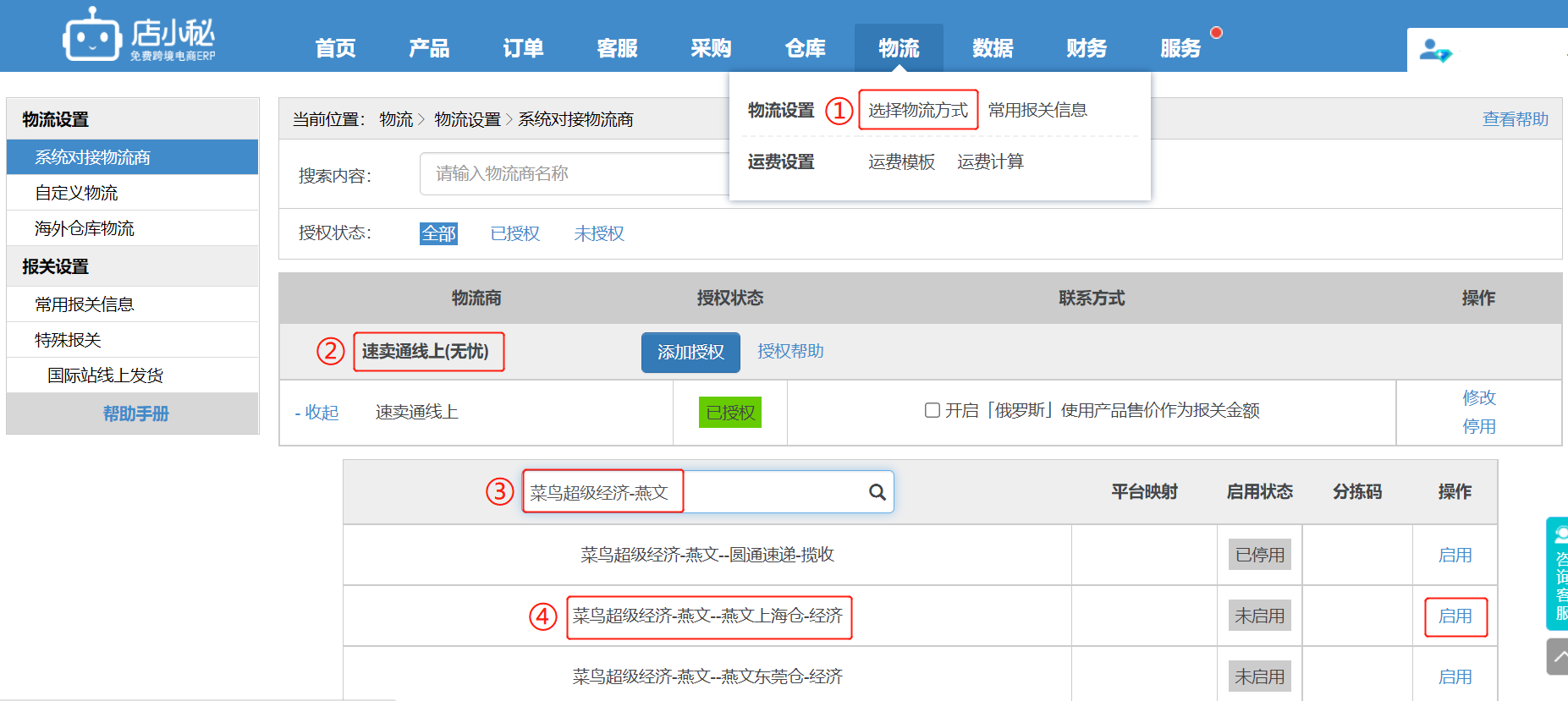Open the 服务 menu

click(1181, 48)
